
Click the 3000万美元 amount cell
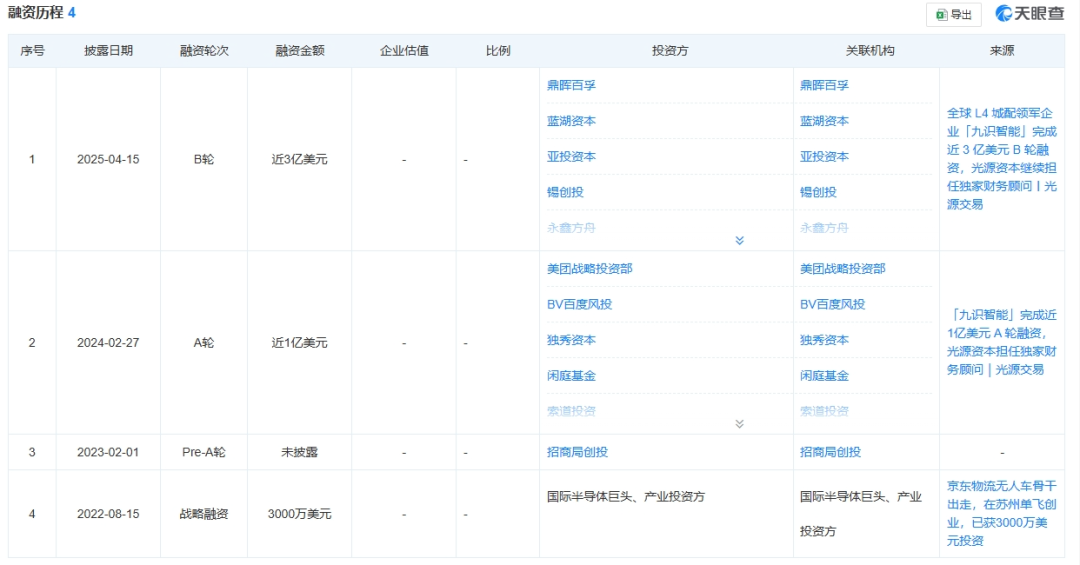300,514
